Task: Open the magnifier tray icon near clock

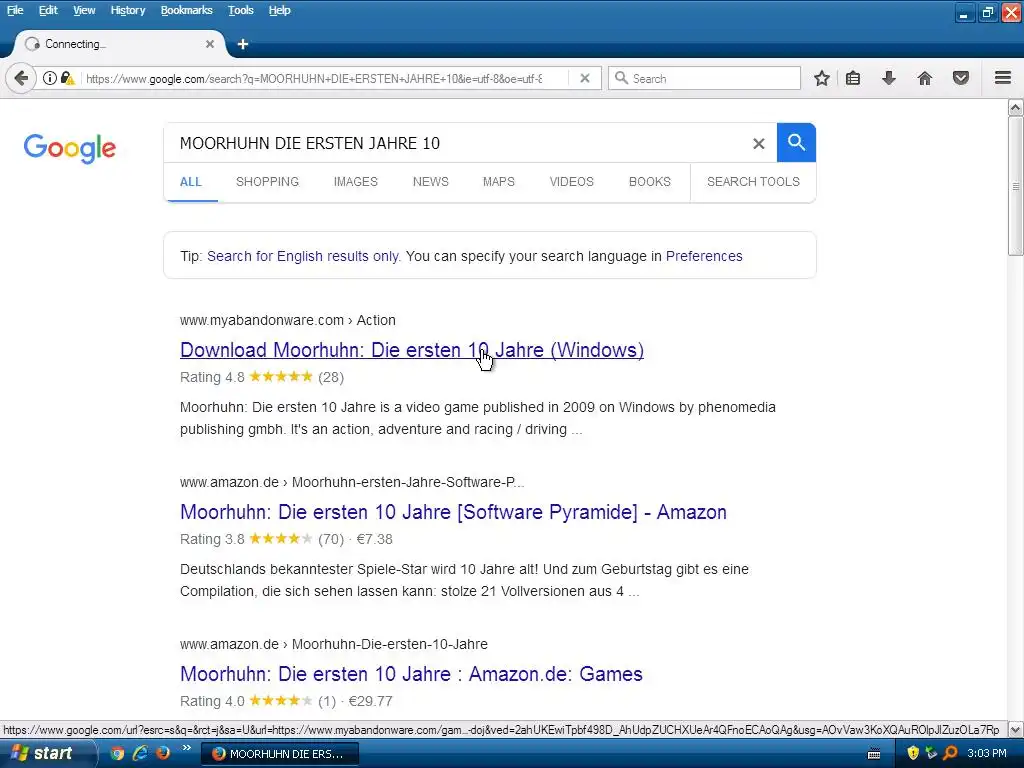Action: (950, 753)
